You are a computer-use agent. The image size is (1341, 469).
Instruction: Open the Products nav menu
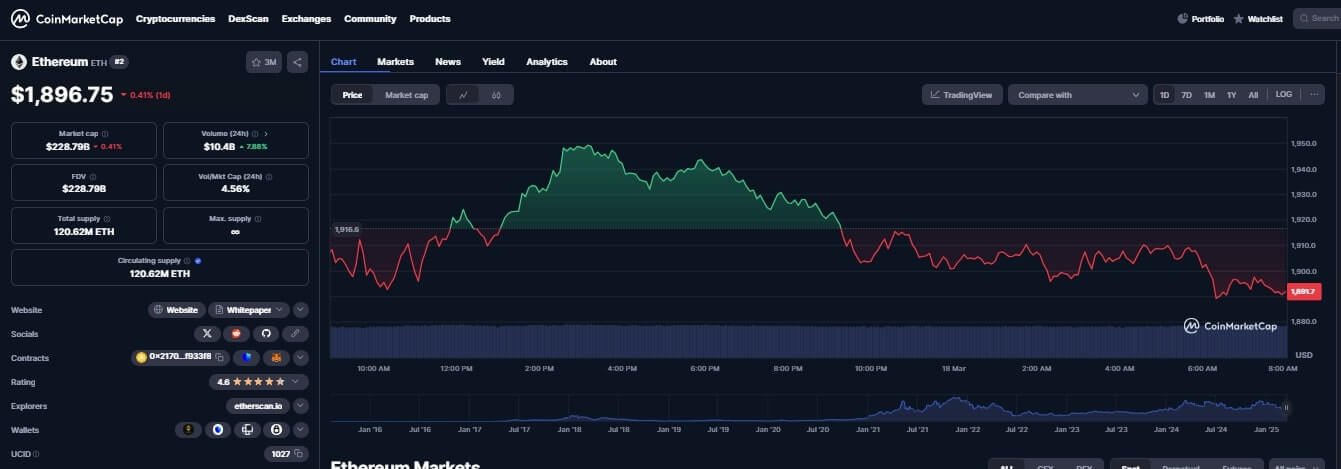(x=430, y=19)
